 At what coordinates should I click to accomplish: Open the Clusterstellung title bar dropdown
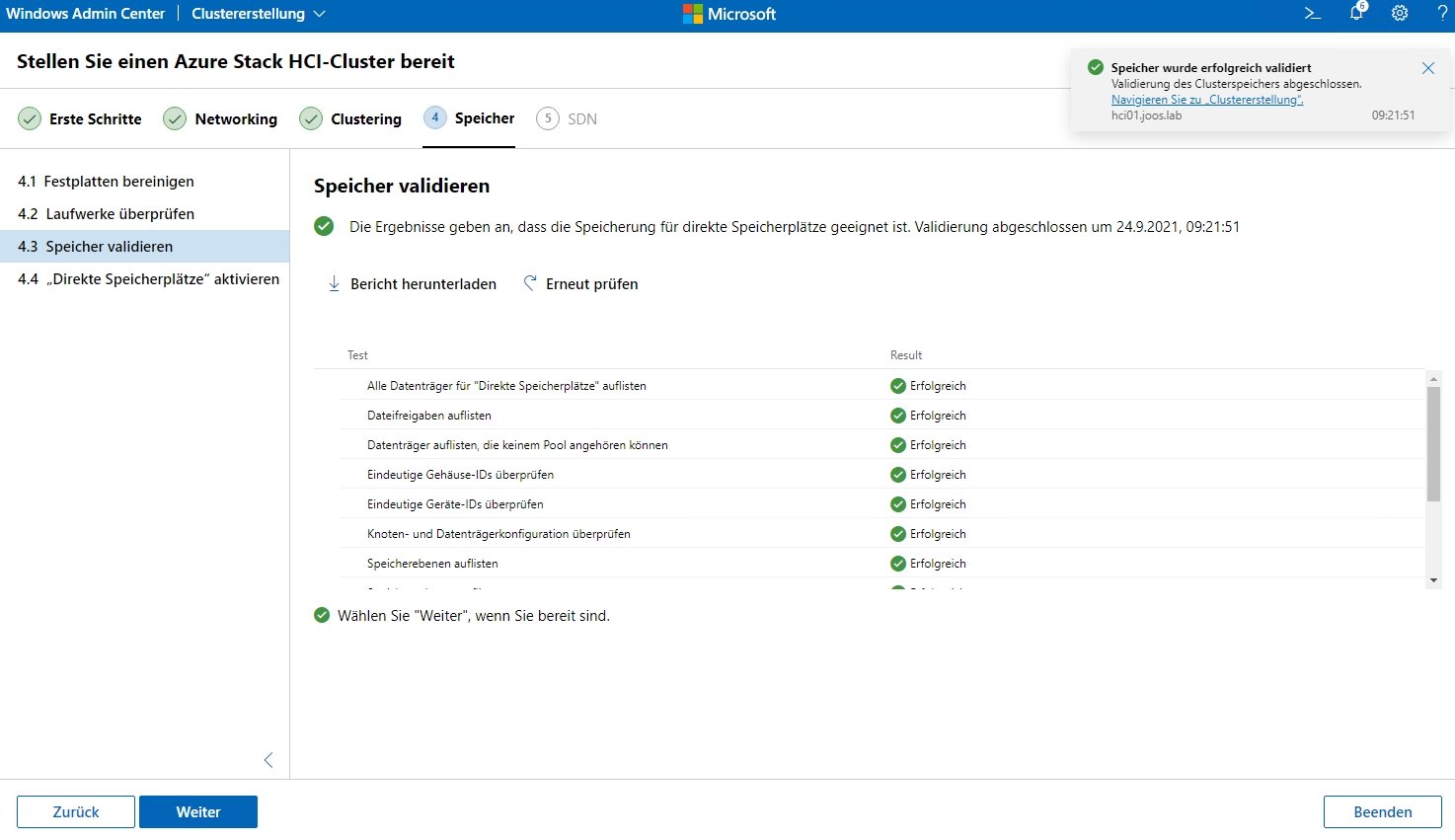pyautogui.click(x=318, y=13)
